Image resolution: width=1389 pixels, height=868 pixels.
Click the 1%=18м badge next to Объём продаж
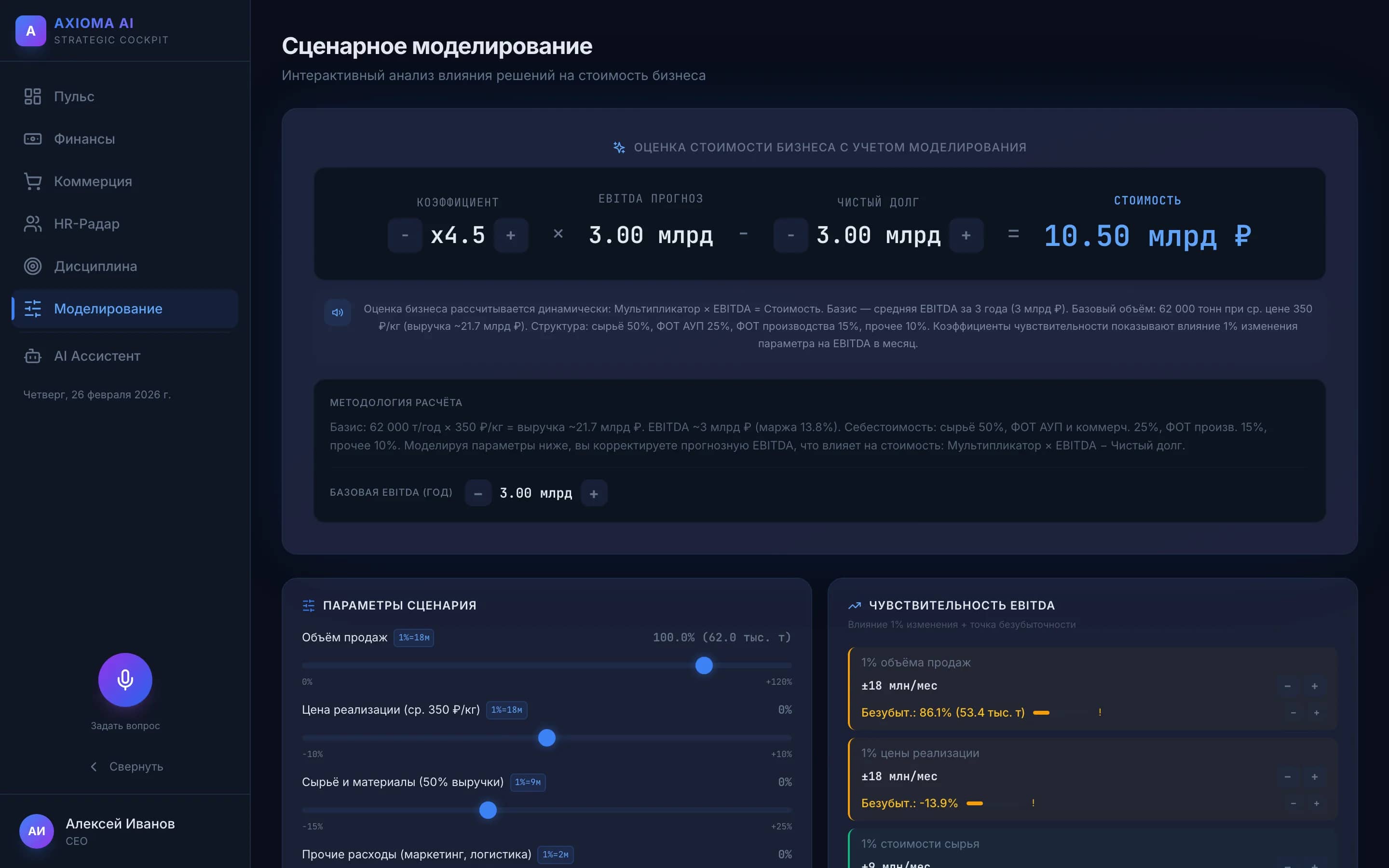pyautogui.click(x=414, y=638)
